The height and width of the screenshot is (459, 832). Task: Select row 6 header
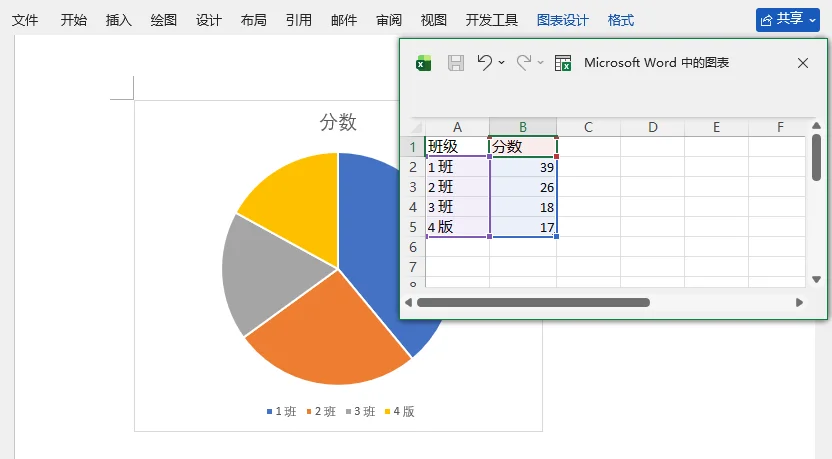pos(413,247)
